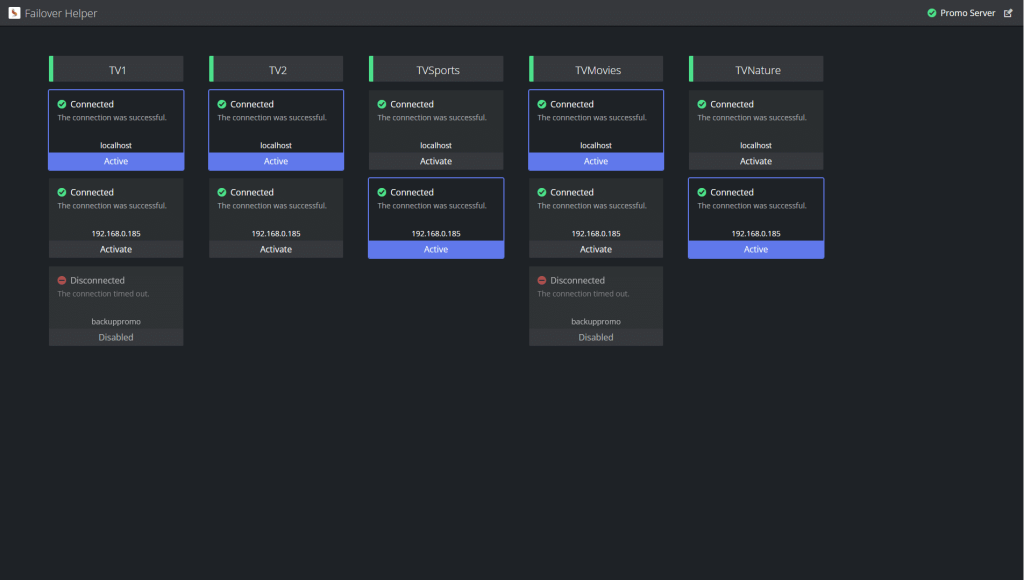Click the green Connected icon on TV1 localhost card
The width and height of the screenshot is (1024, 580).
(62, 104)
